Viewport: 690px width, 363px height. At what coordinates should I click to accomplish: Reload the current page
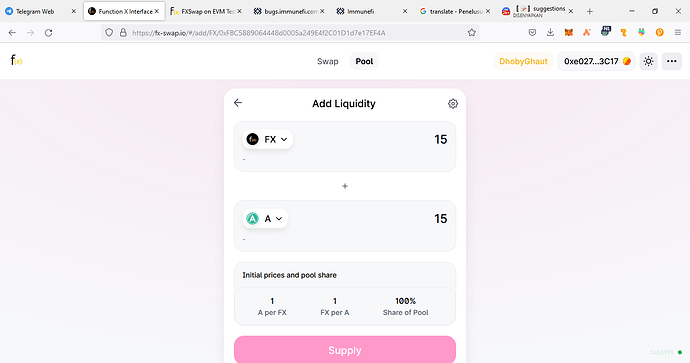[x=48, y=33]
